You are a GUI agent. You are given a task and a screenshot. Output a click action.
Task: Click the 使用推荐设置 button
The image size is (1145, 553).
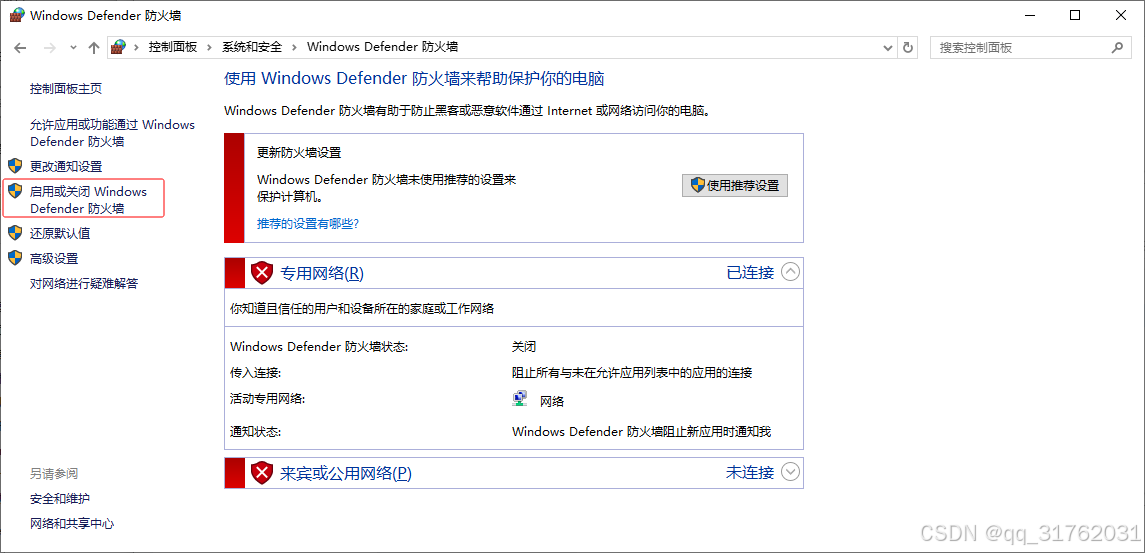tap(735, 185)
